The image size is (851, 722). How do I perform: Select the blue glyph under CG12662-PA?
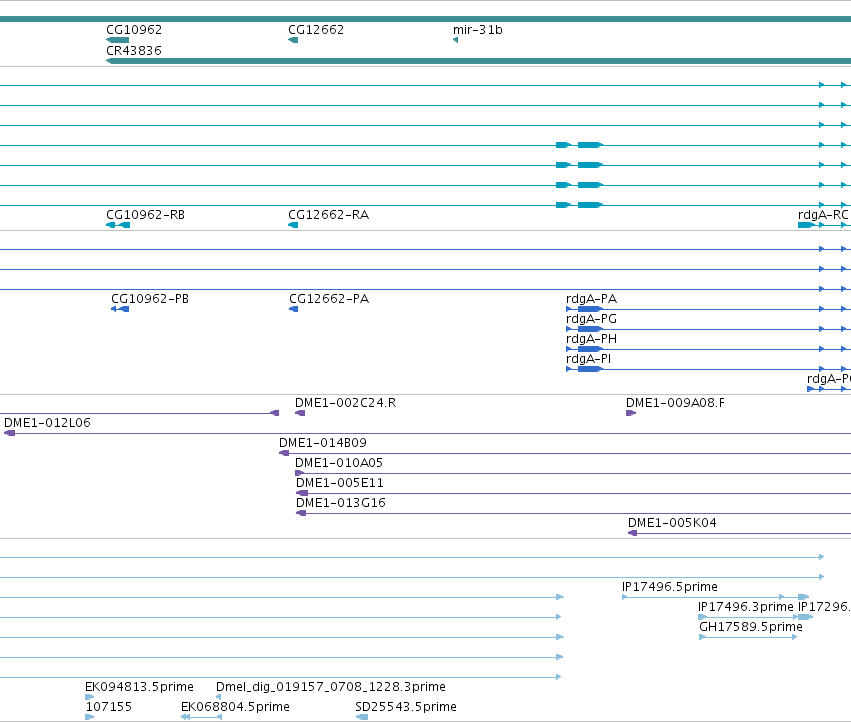click(x=294, y=309)
